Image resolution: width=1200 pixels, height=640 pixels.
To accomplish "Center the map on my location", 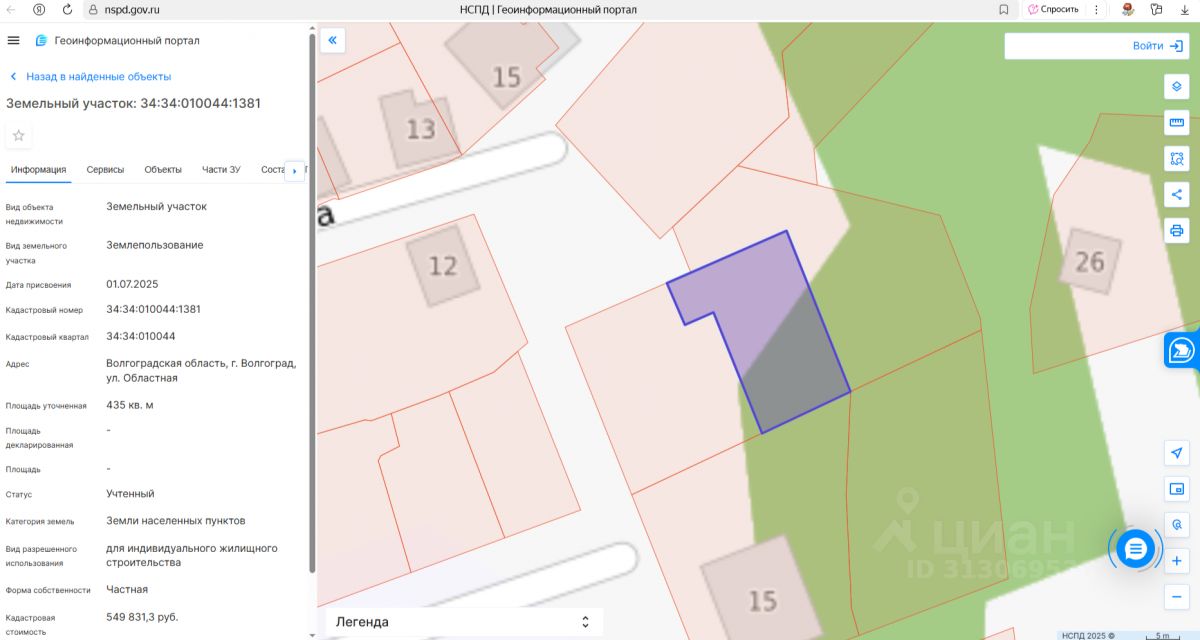I will click(x=1177, y=453).
